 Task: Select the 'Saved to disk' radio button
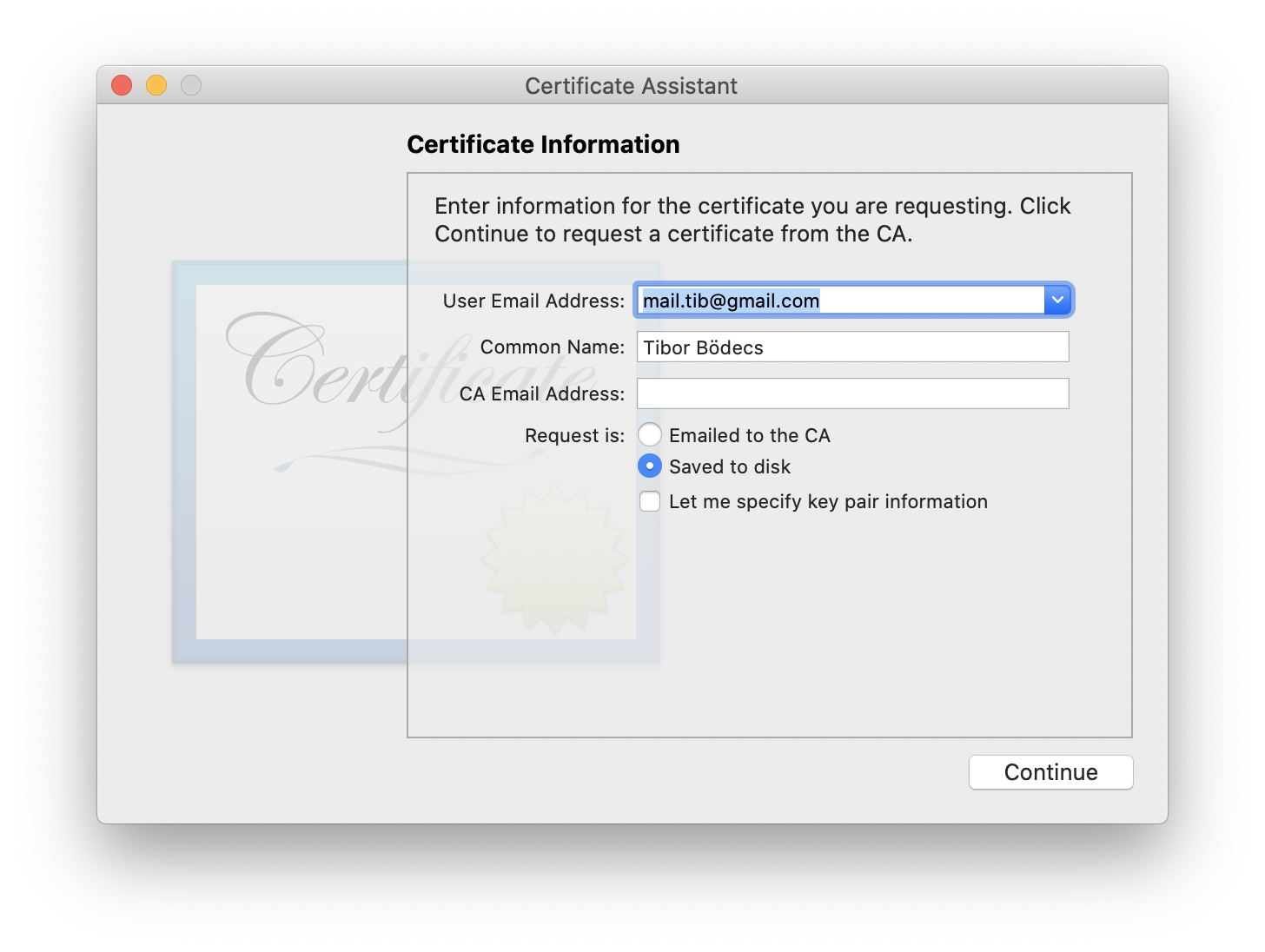[x=650, y=466]
